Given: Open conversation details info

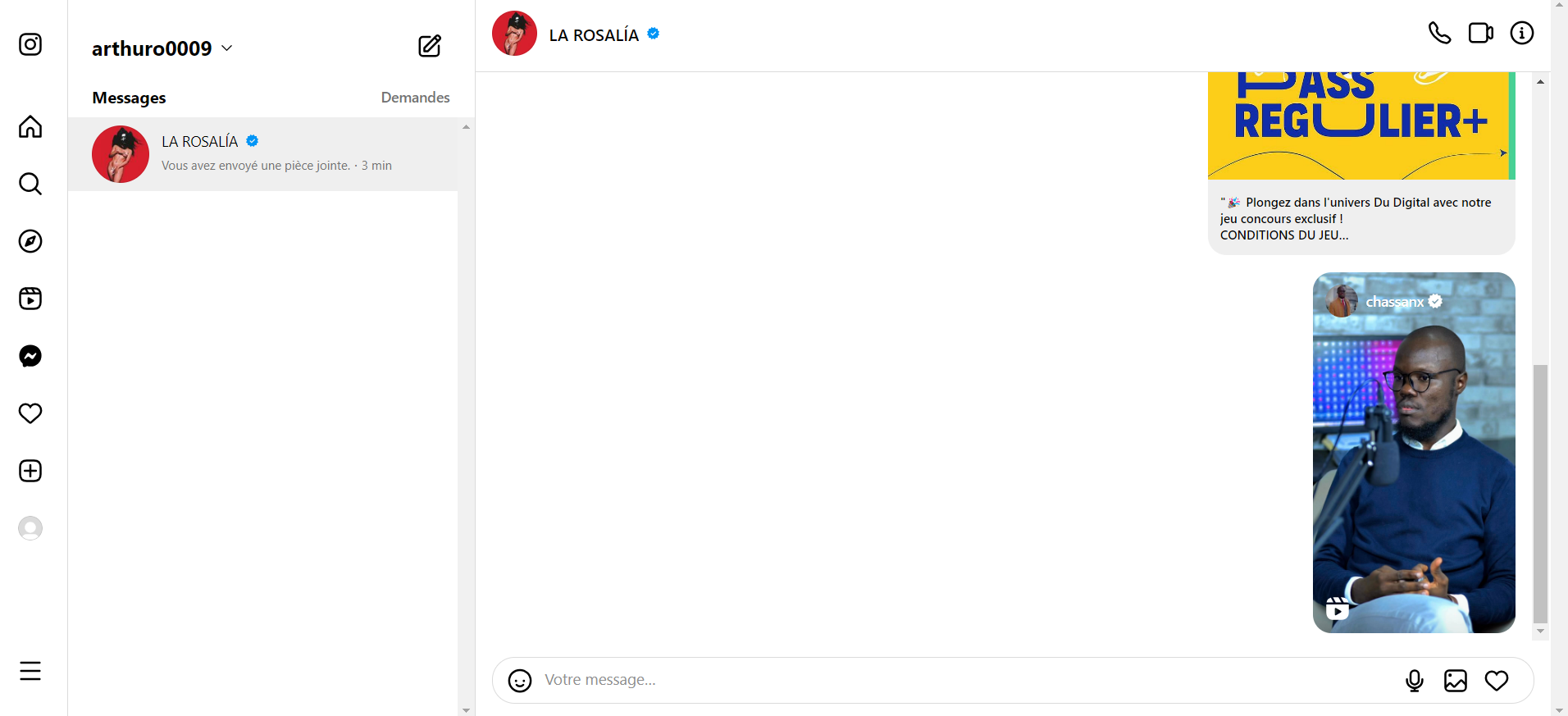Looking at the screenshot, I should click(x=1521, y=33).
